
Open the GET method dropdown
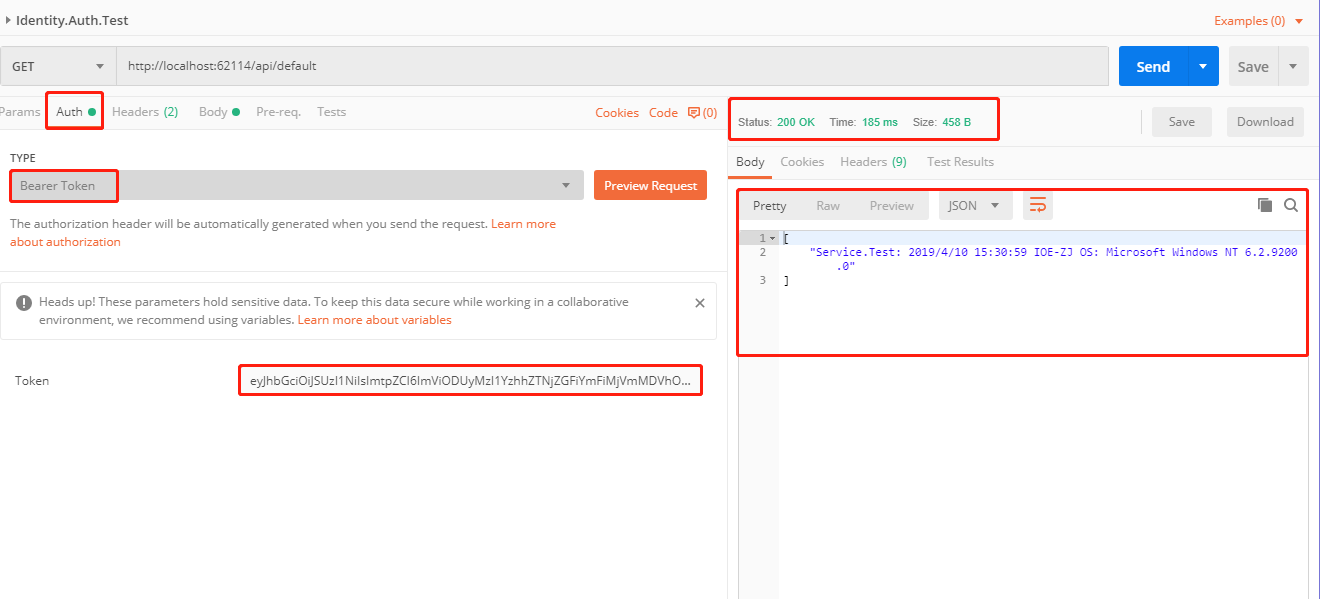pos(58,67)
